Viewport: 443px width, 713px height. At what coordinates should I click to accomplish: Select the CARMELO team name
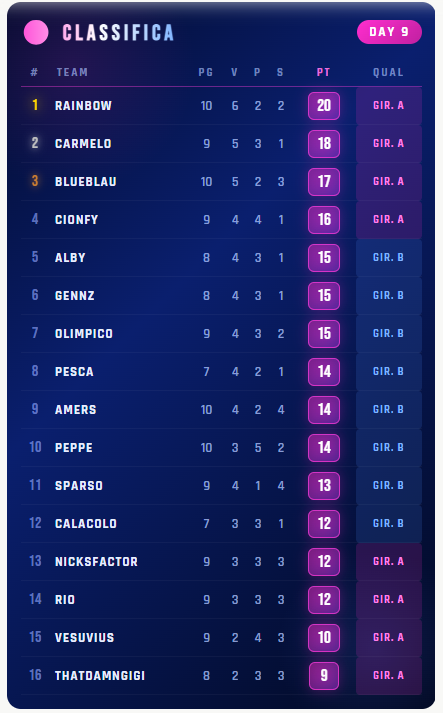coord(83,144)
